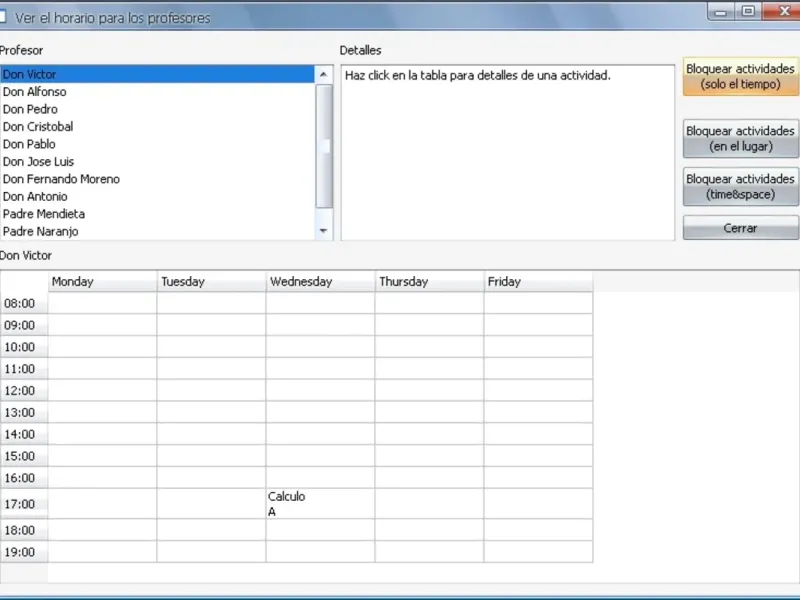Click the Calculo A activity cell
Image resolution: width=800 pixels, height=600 pixels.
click(x=320, y=504)
